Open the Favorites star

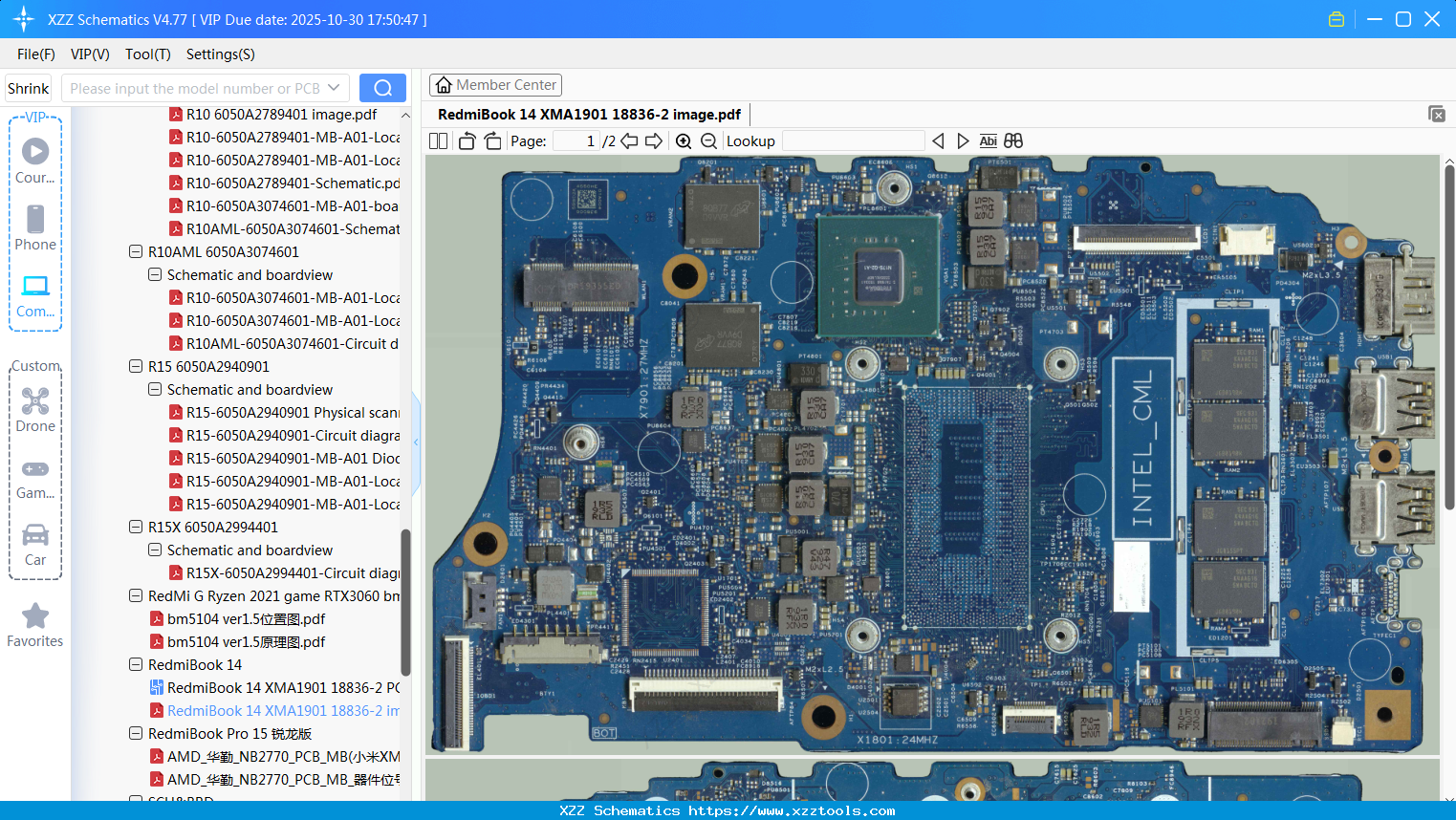(x=35, y=625)
